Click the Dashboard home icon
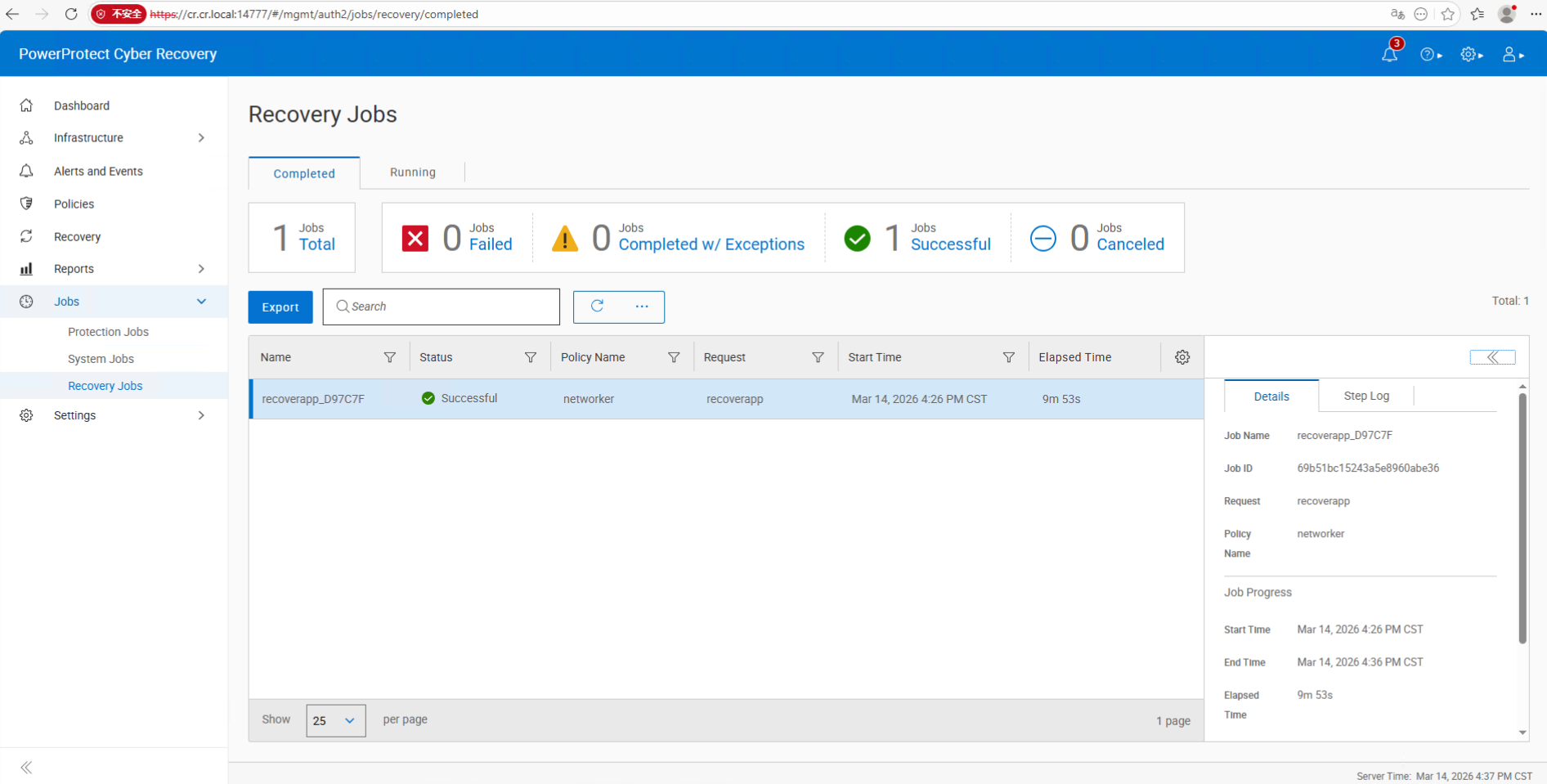 (x=26, y=105)
